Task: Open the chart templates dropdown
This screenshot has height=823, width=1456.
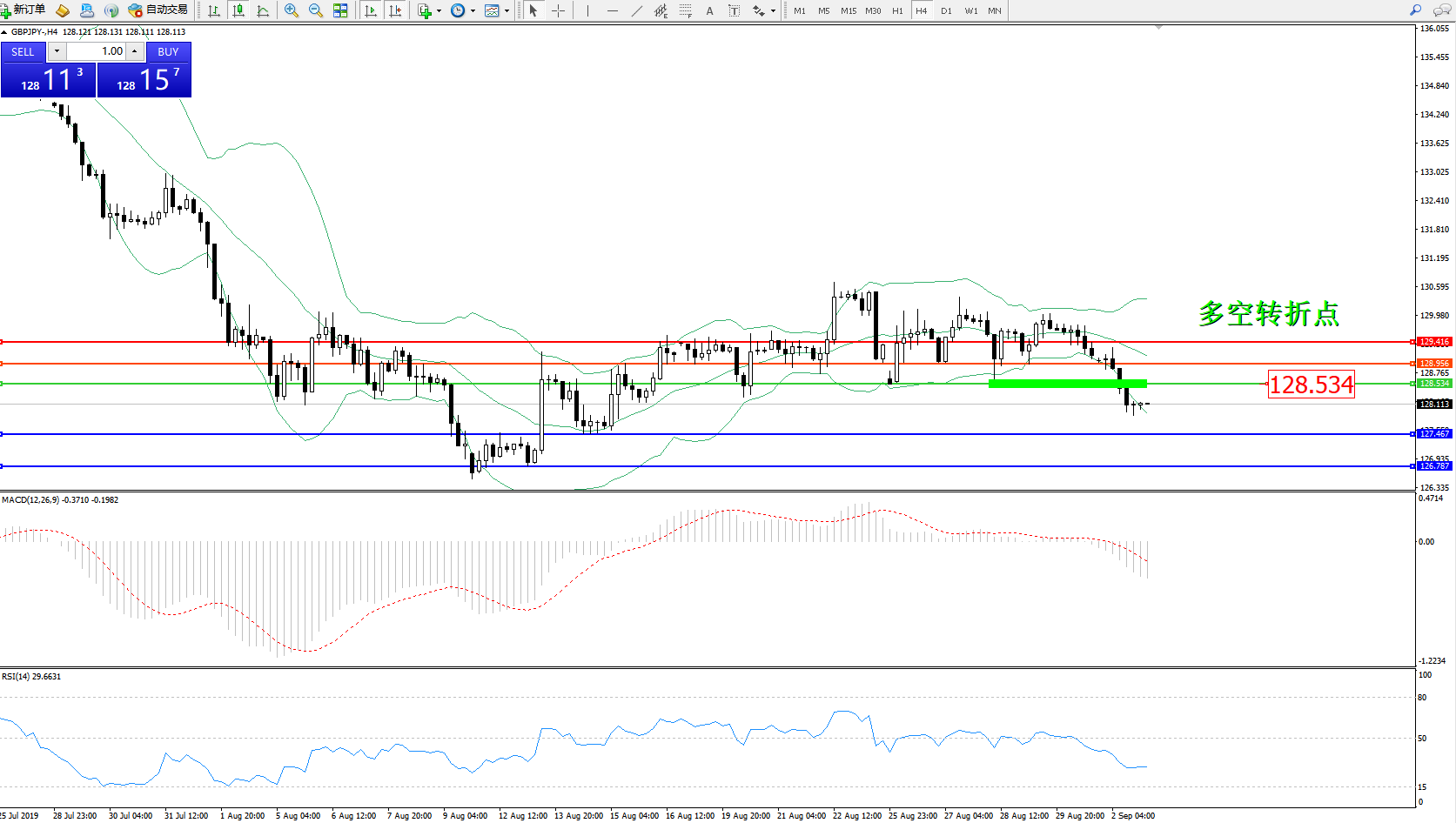Action: pos(507,10)
